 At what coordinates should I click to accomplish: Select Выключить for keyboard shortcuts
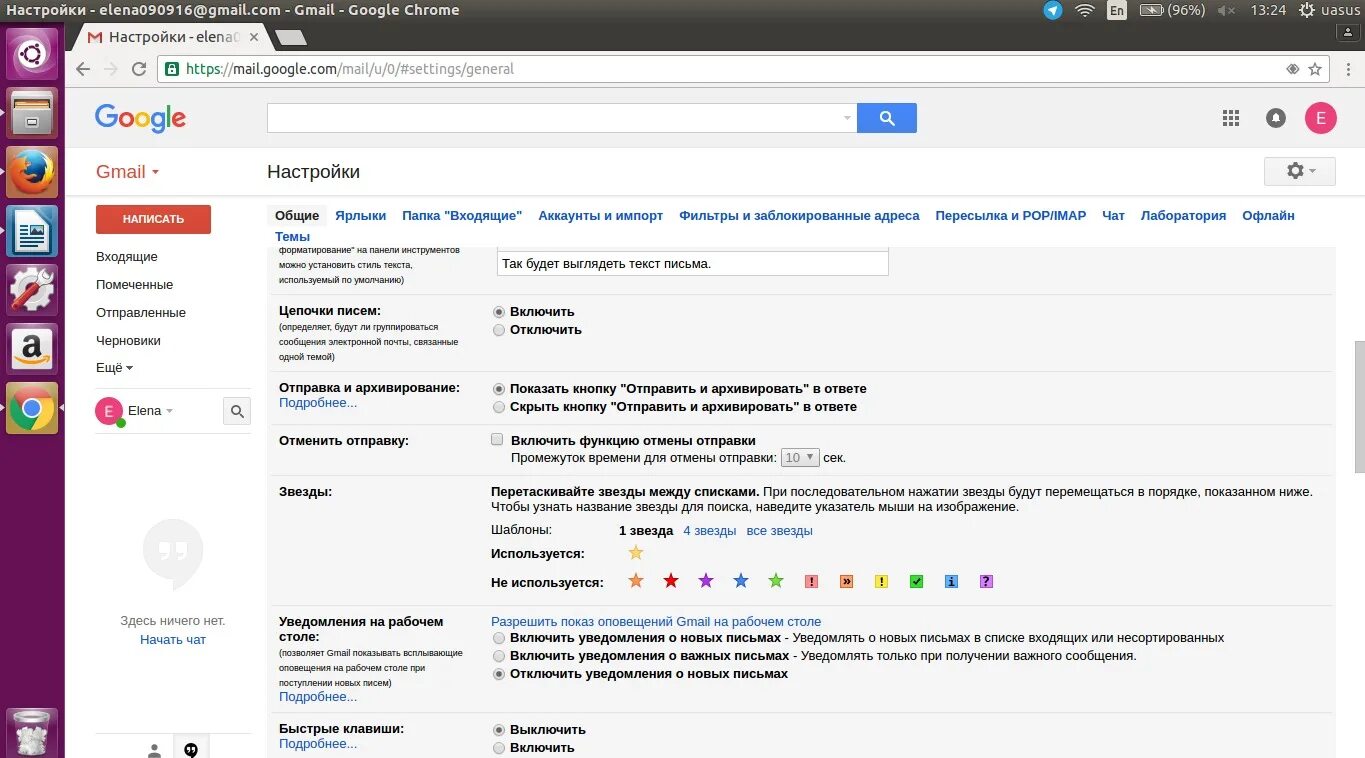[499, 730]
